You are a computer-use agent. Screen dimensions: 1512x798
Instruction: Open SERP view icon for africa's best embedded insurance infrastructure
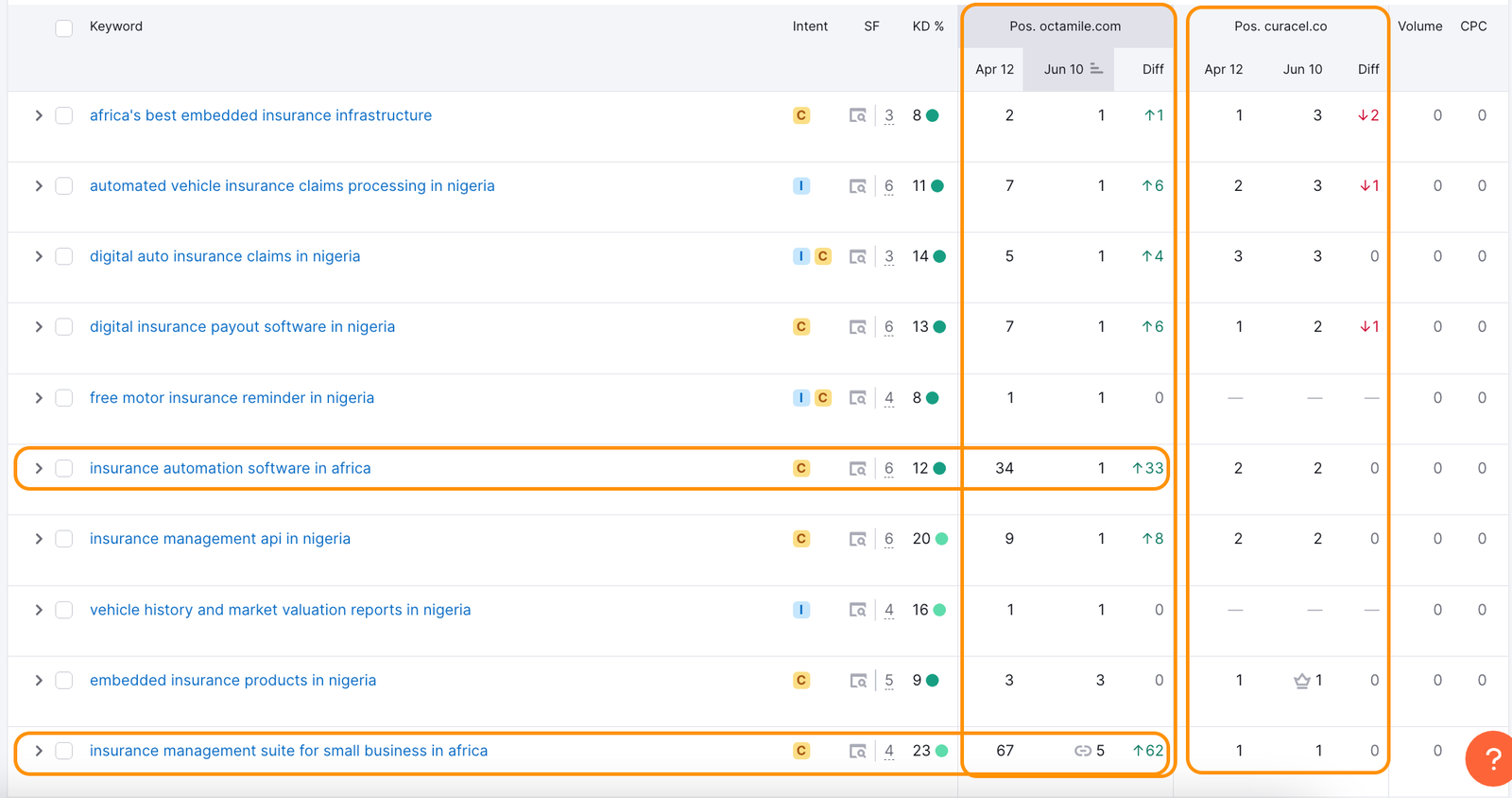point(857,115)
